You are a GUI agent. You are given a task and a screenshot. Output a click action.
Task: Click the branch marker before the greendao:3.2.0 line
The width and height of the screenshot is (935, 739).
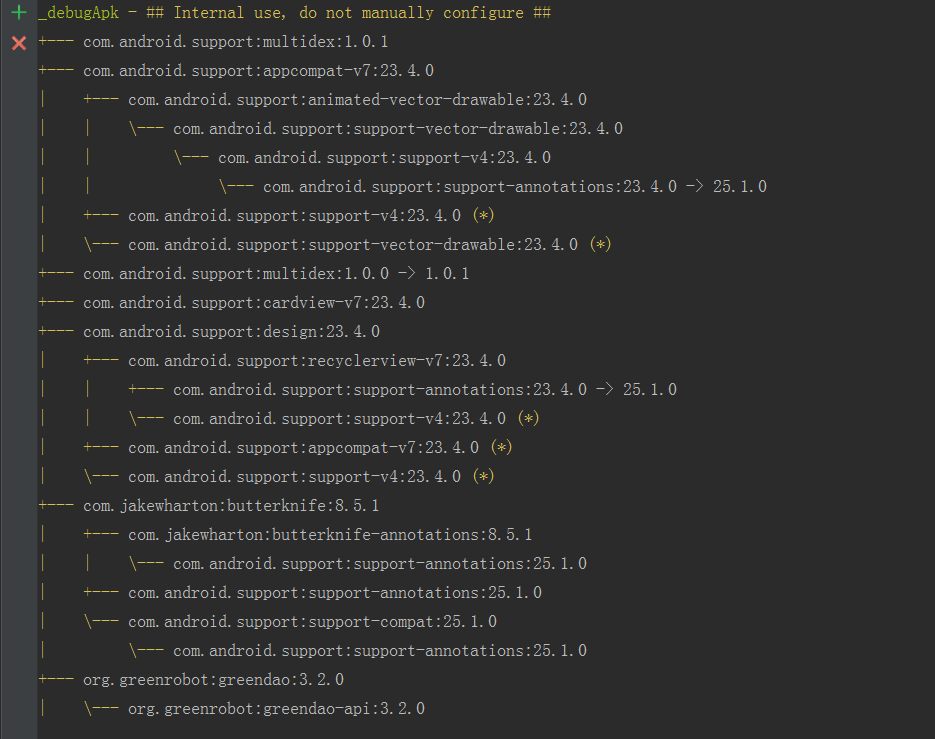coord(56,679)
